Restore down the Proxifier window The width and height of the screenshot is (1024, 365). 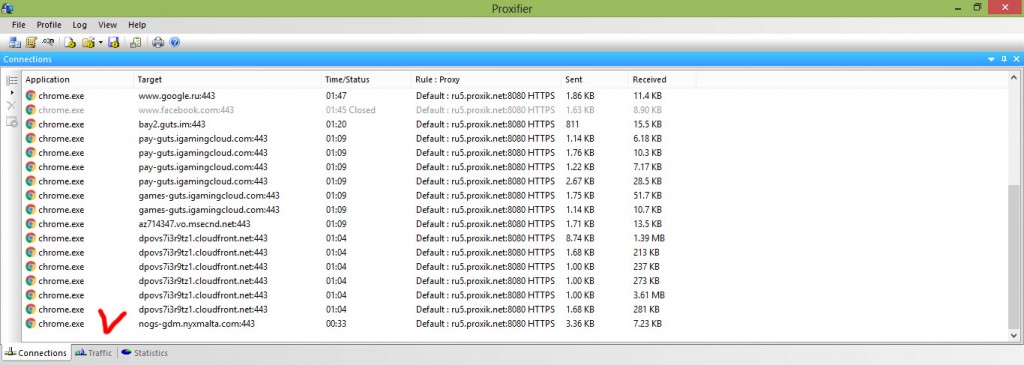(978, 7)
